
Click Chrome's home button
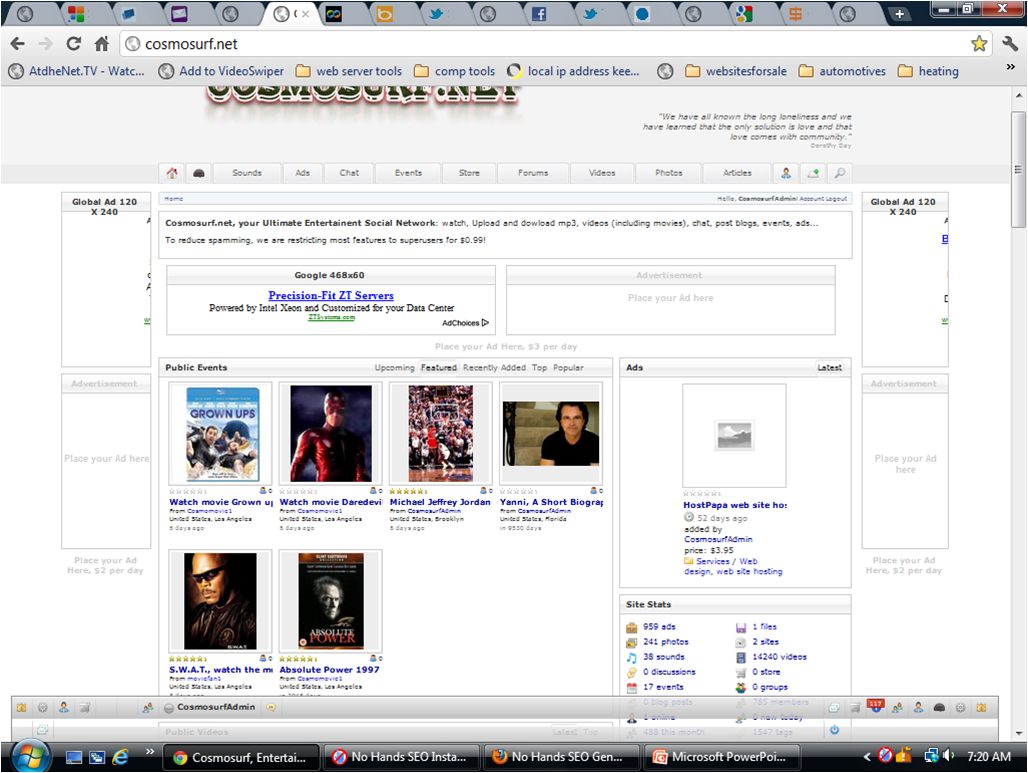click(x=101, y=44)
